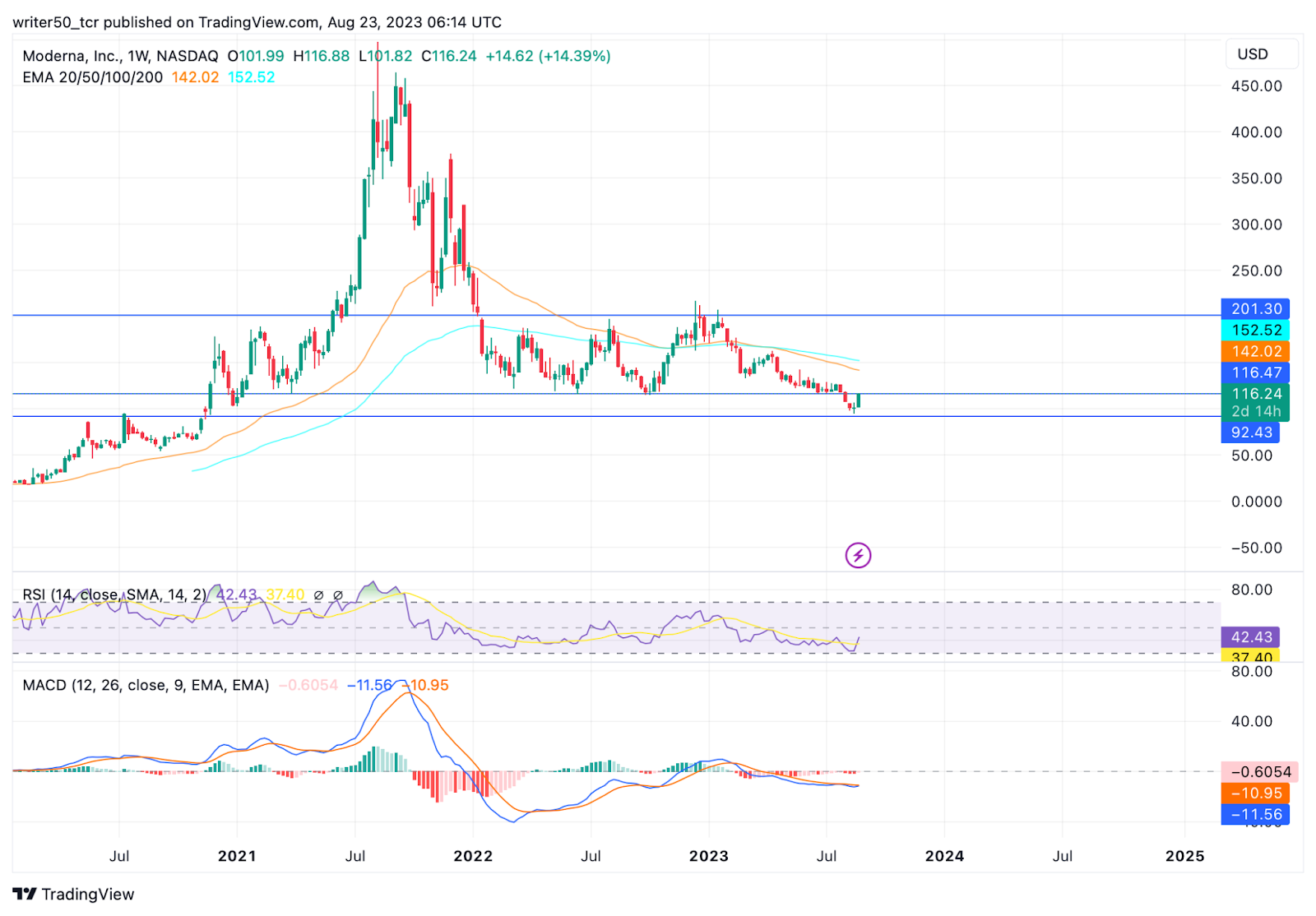The image size is (1316, 916).
Task: Click the blue 92.43 price axis label
Action: click(x=1250, y=433)
